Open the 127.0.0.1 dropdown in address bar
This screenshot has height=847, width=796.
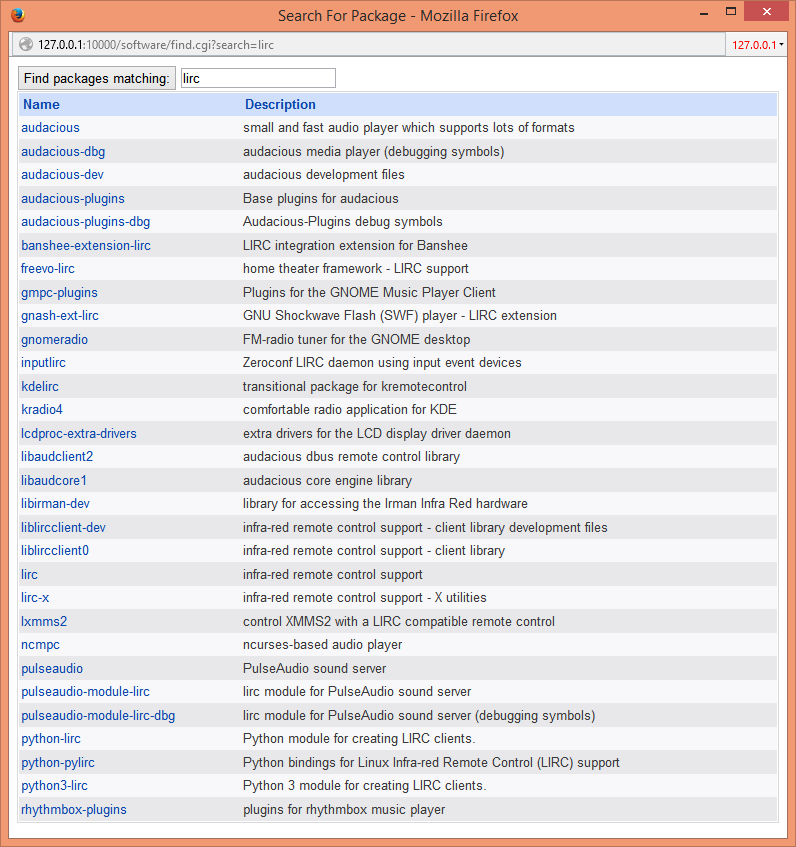(756, 45)
